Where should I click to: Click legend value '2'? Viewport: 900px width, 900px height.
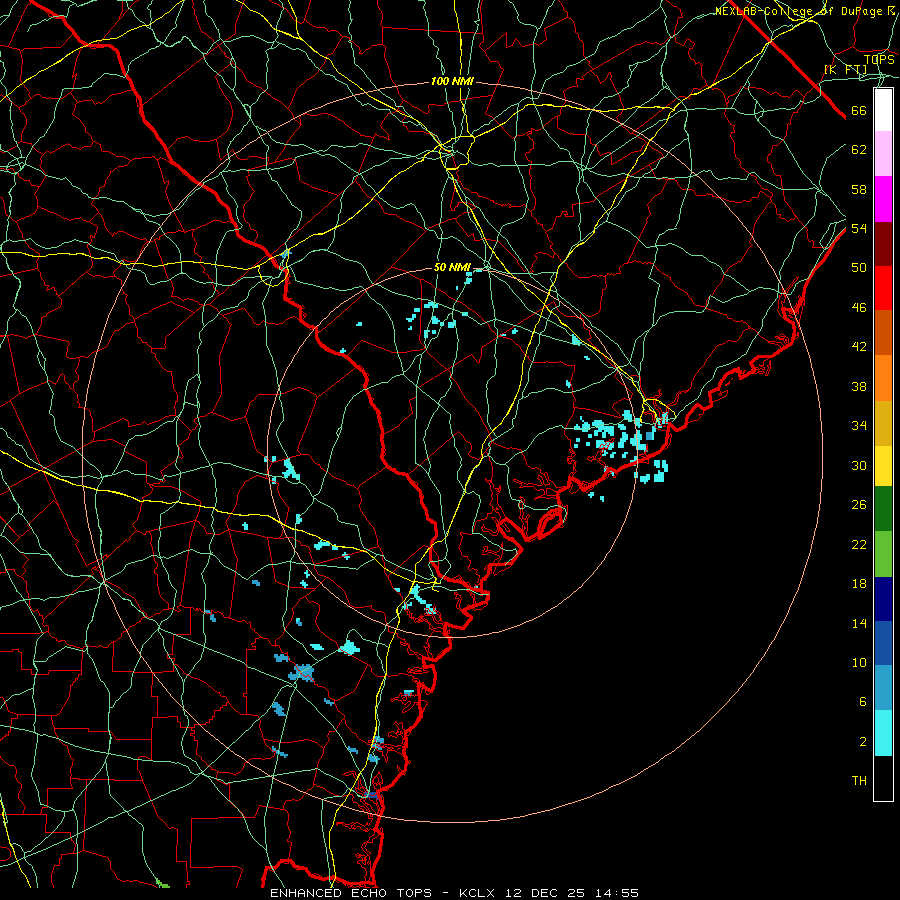pyautogui.click(x=863, y=742)
